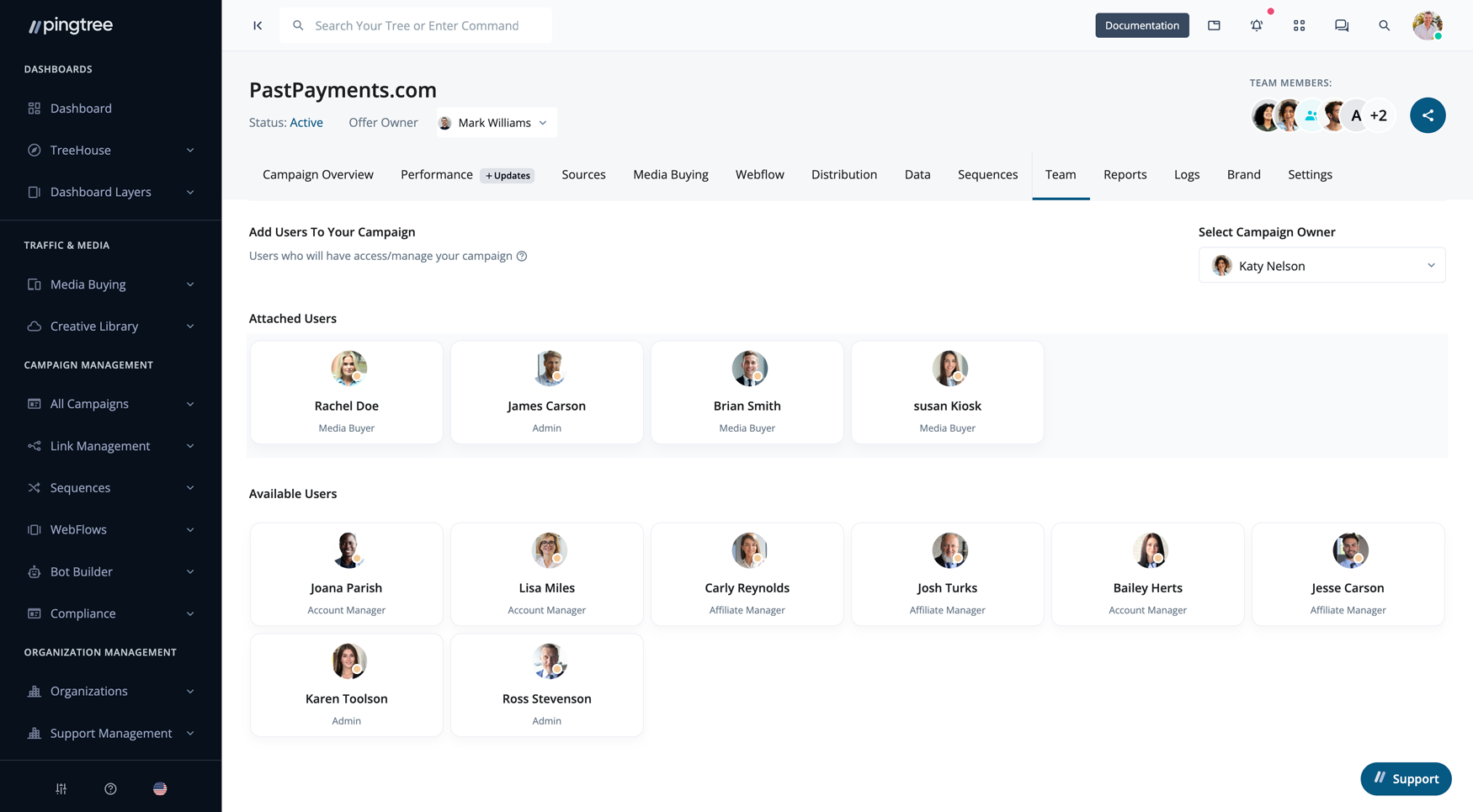
Task: Click the top-right search magnifier icon
Action: [1384, 25]
